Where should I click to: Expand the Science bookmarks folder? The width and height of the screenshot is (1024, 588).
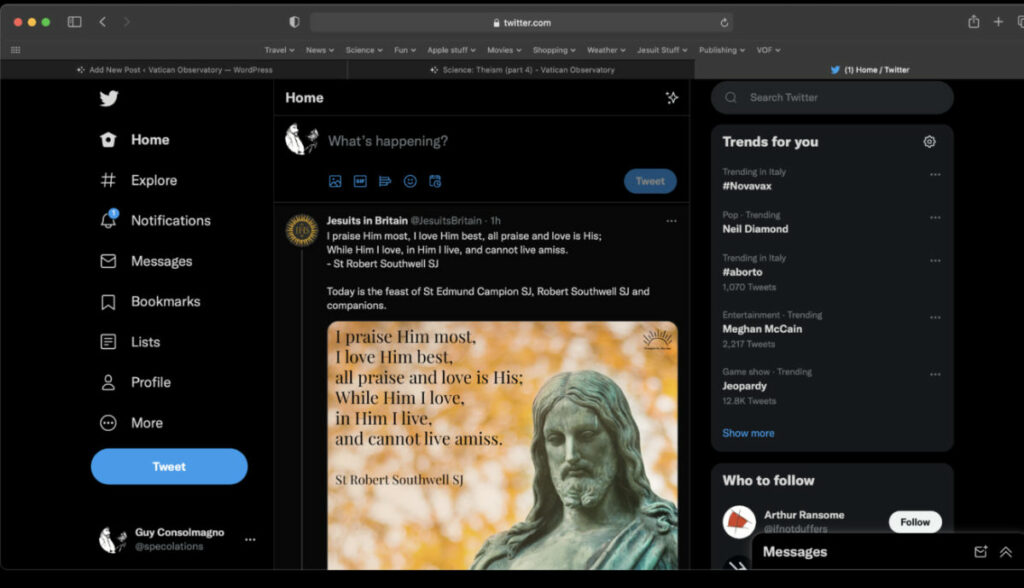coord(364,50)
